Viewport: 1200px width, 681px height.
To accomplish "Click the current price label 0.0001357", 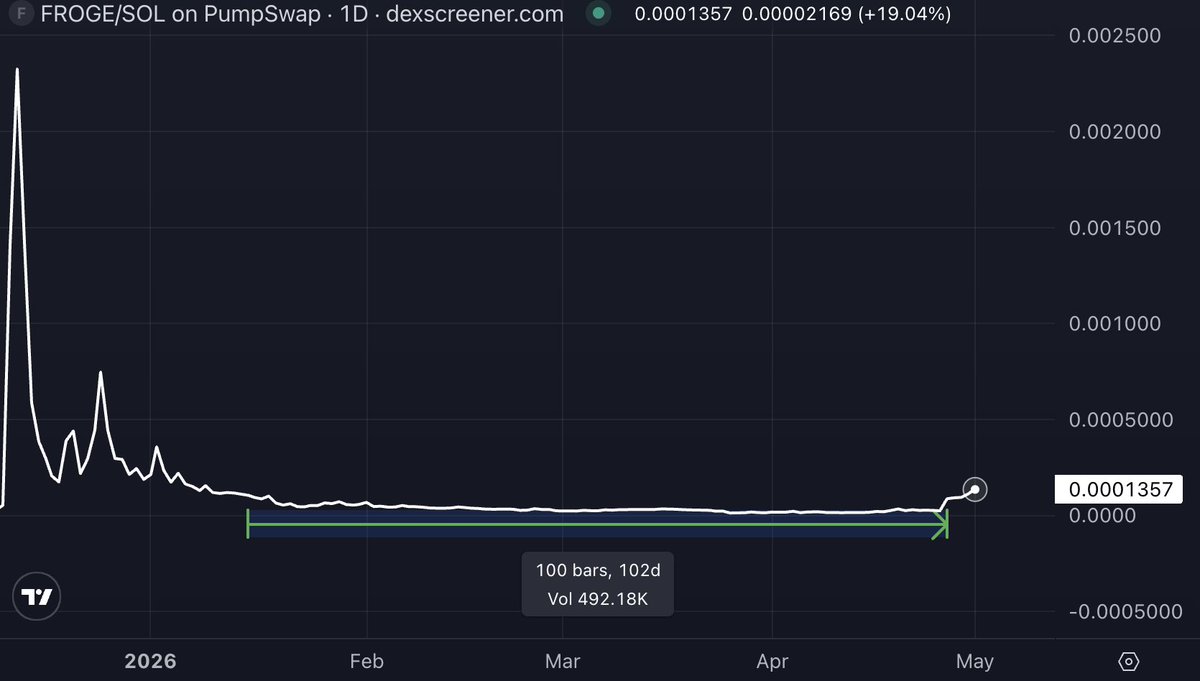I will (1120, 490).
